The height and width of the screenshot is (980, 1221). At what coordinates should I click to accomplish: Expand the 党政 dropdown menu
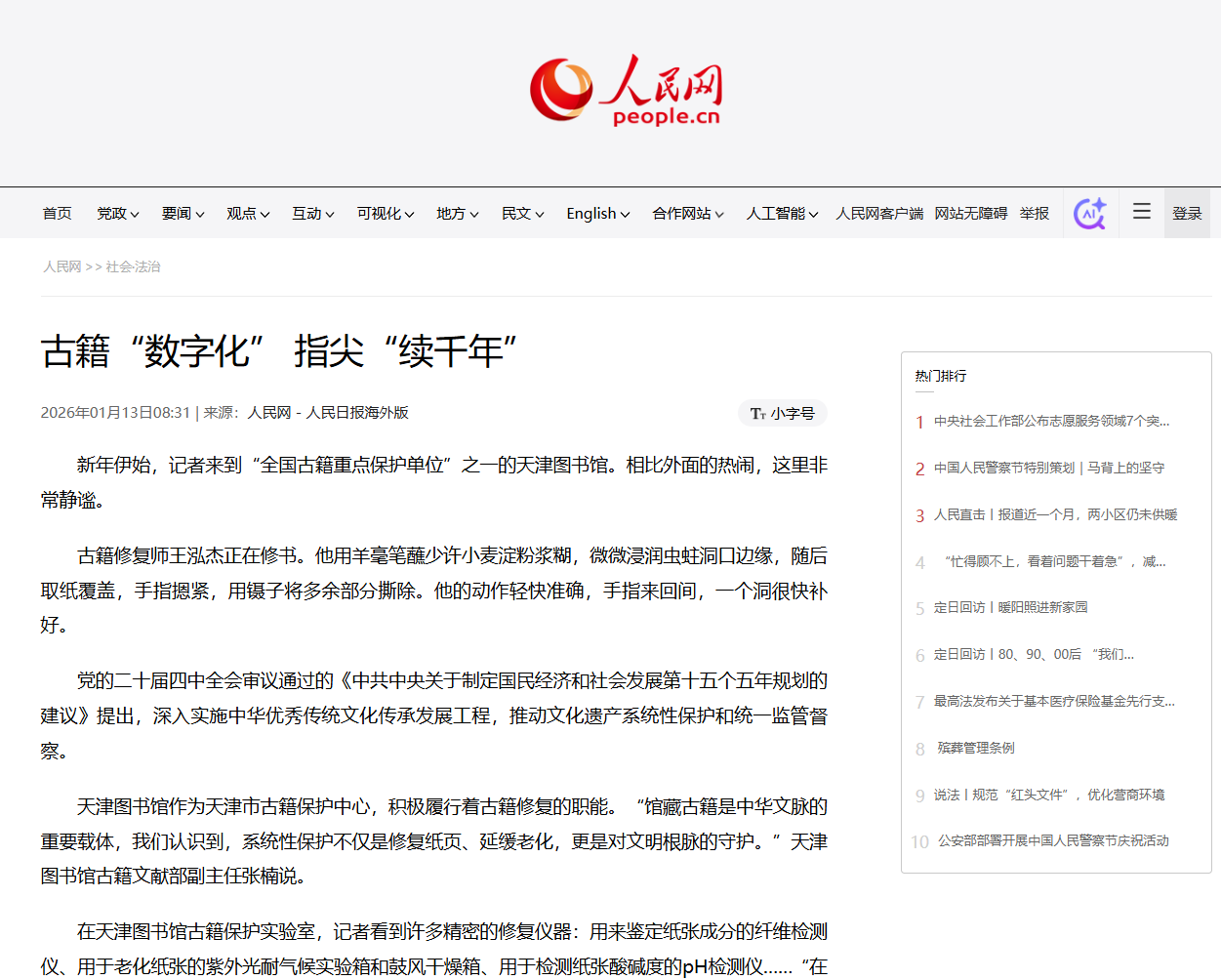(x=117, y=213)
